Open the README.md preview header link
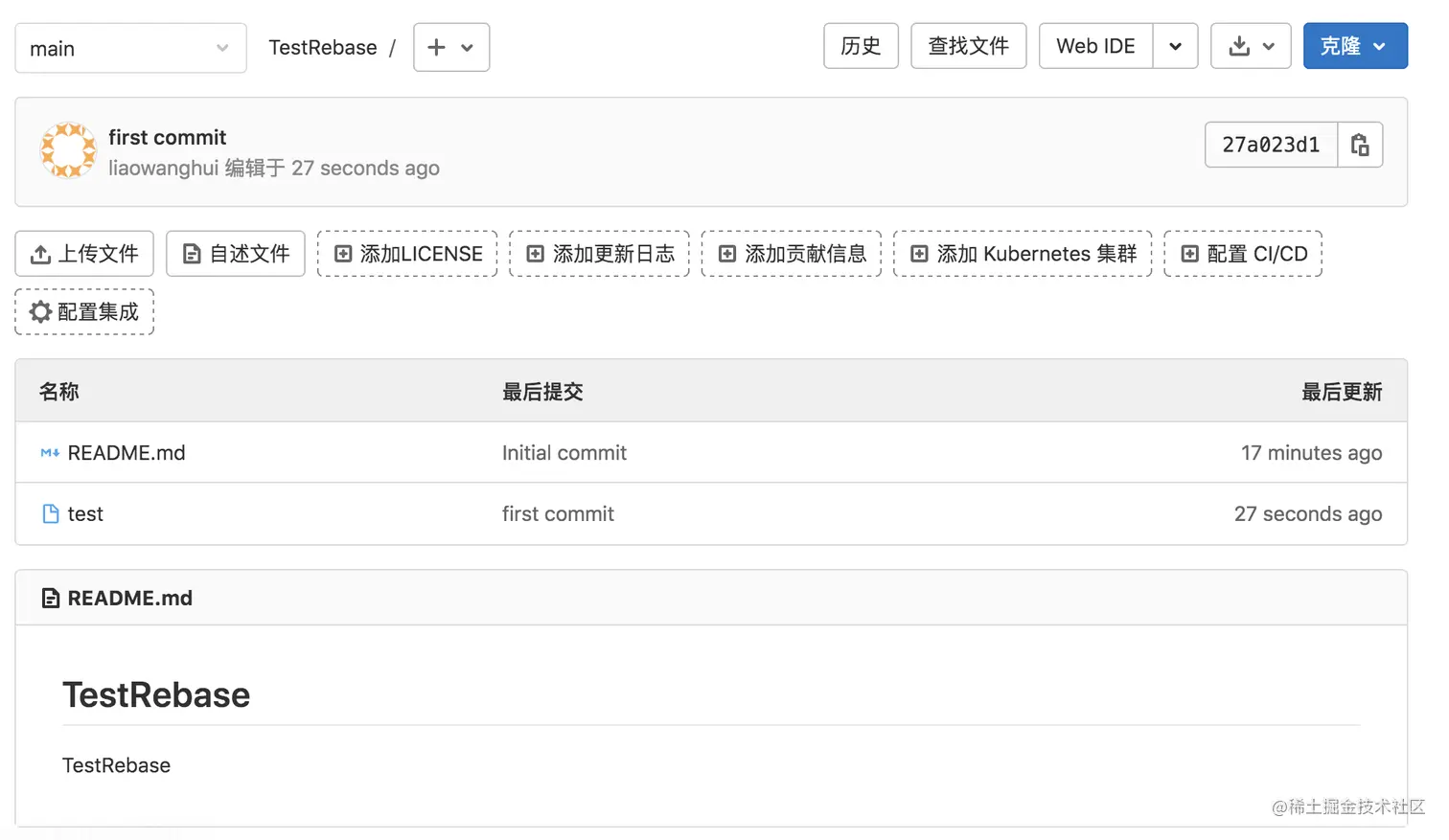The image size is (1449, 840). point(130,599)
